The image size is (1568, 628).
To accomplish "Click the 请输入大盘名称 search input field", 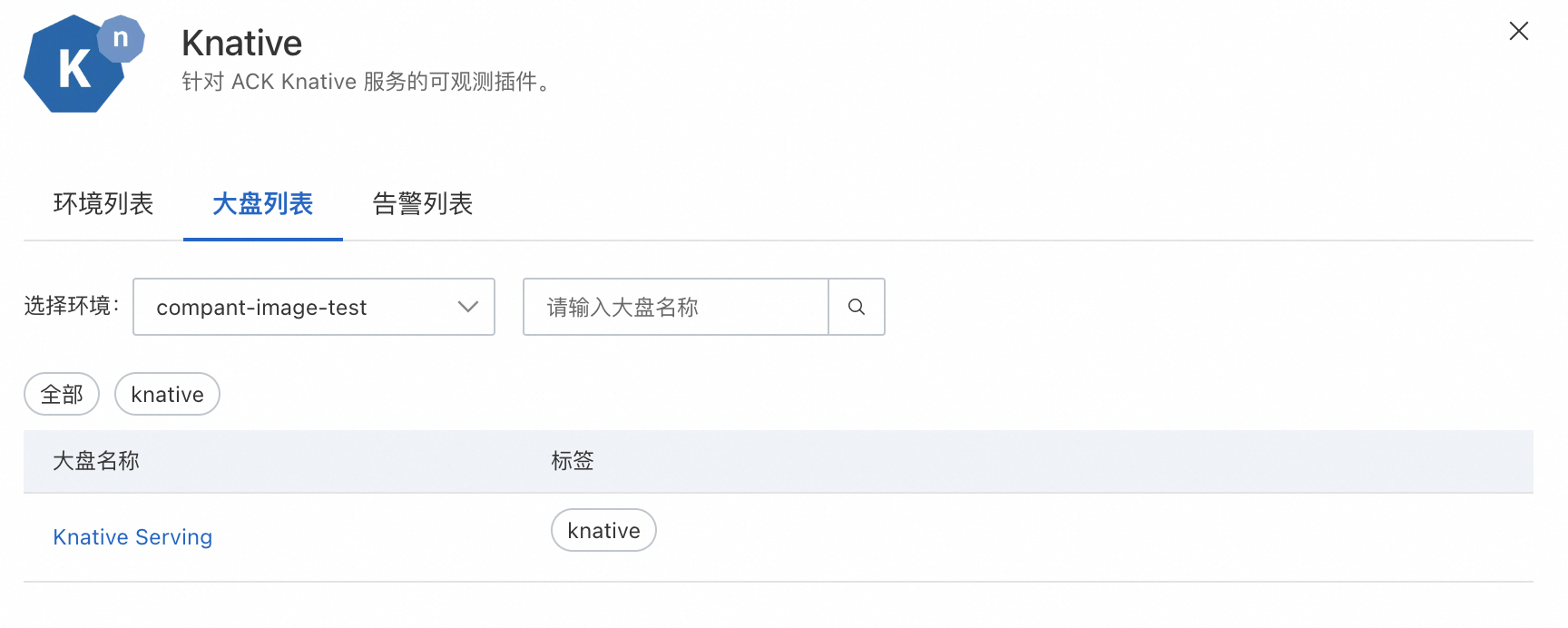I will (x=675, y=307).
